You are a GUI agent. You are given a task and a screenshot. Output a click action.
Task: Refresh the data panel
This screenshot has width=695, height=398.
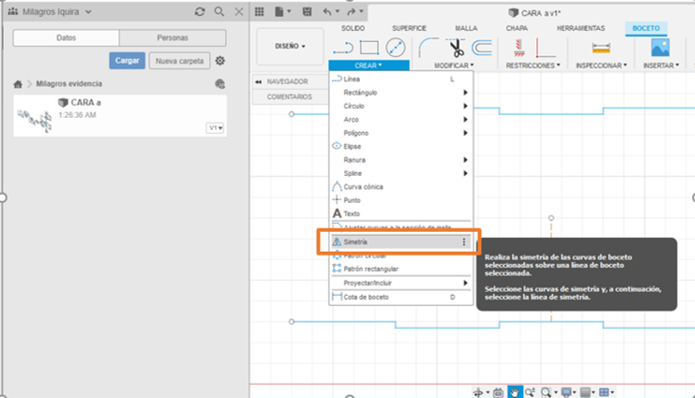coord(199,12)
